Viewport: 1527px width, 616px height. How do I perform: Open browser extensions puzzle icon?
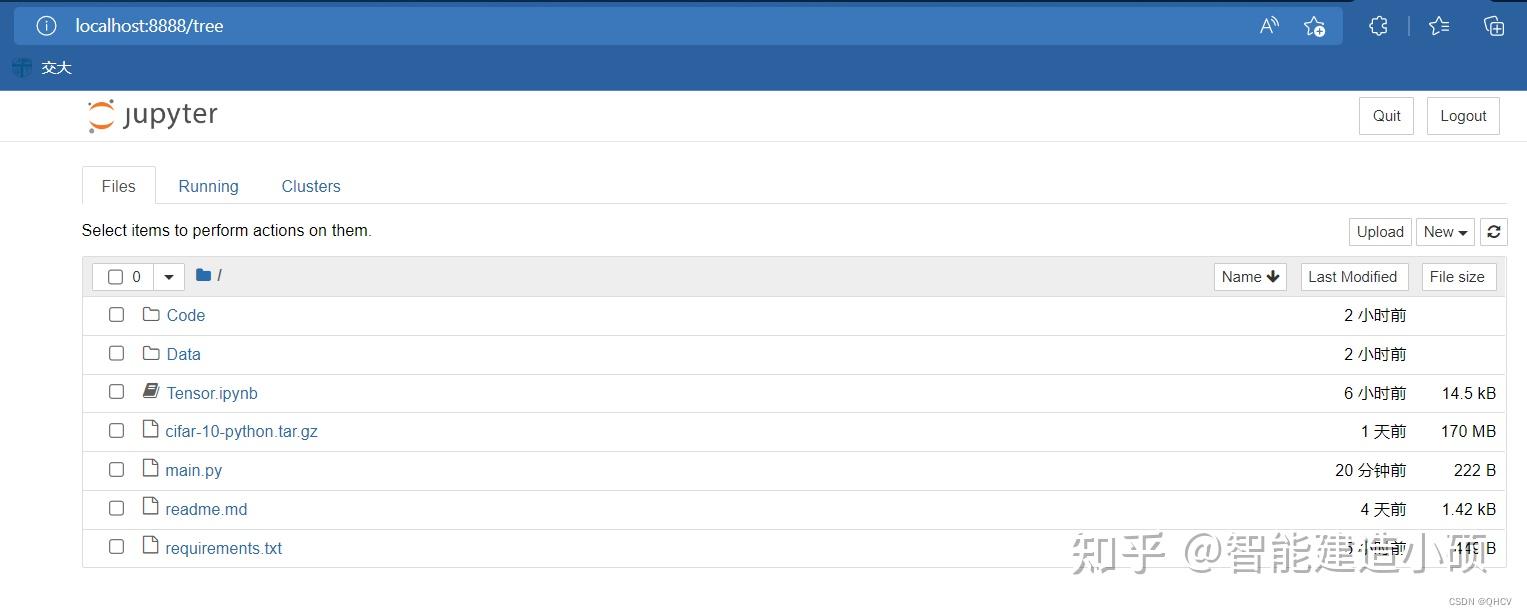[x=1378, y=26]
